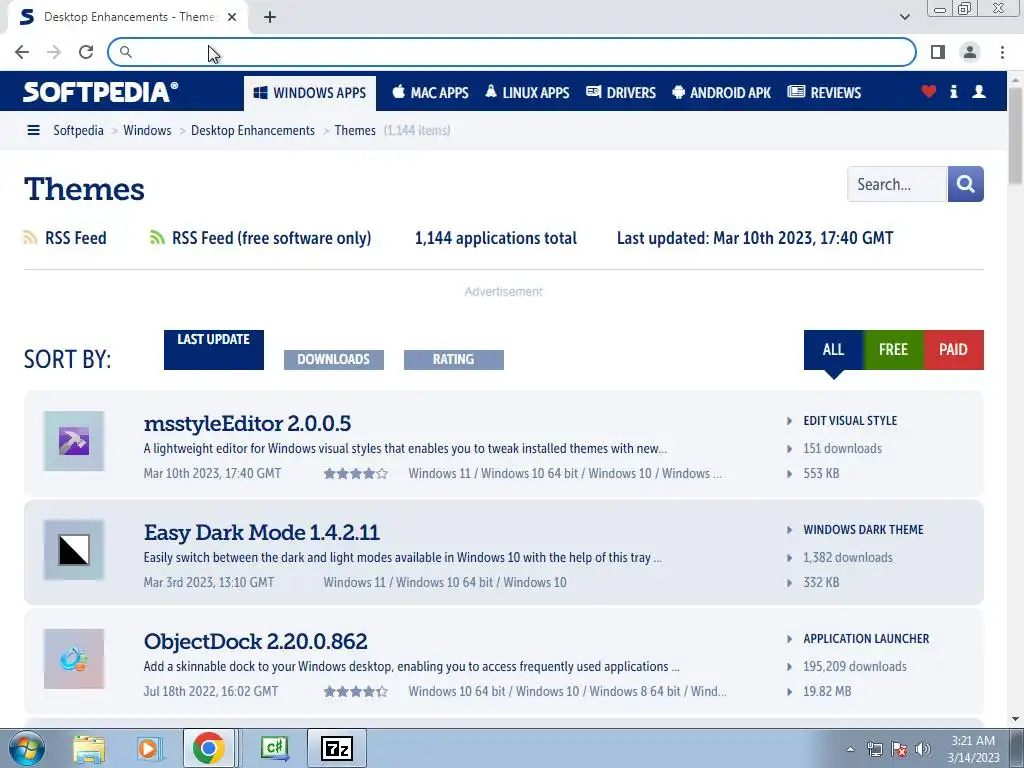
Task: Click '151 downloads' text
Action: (842, 449)
